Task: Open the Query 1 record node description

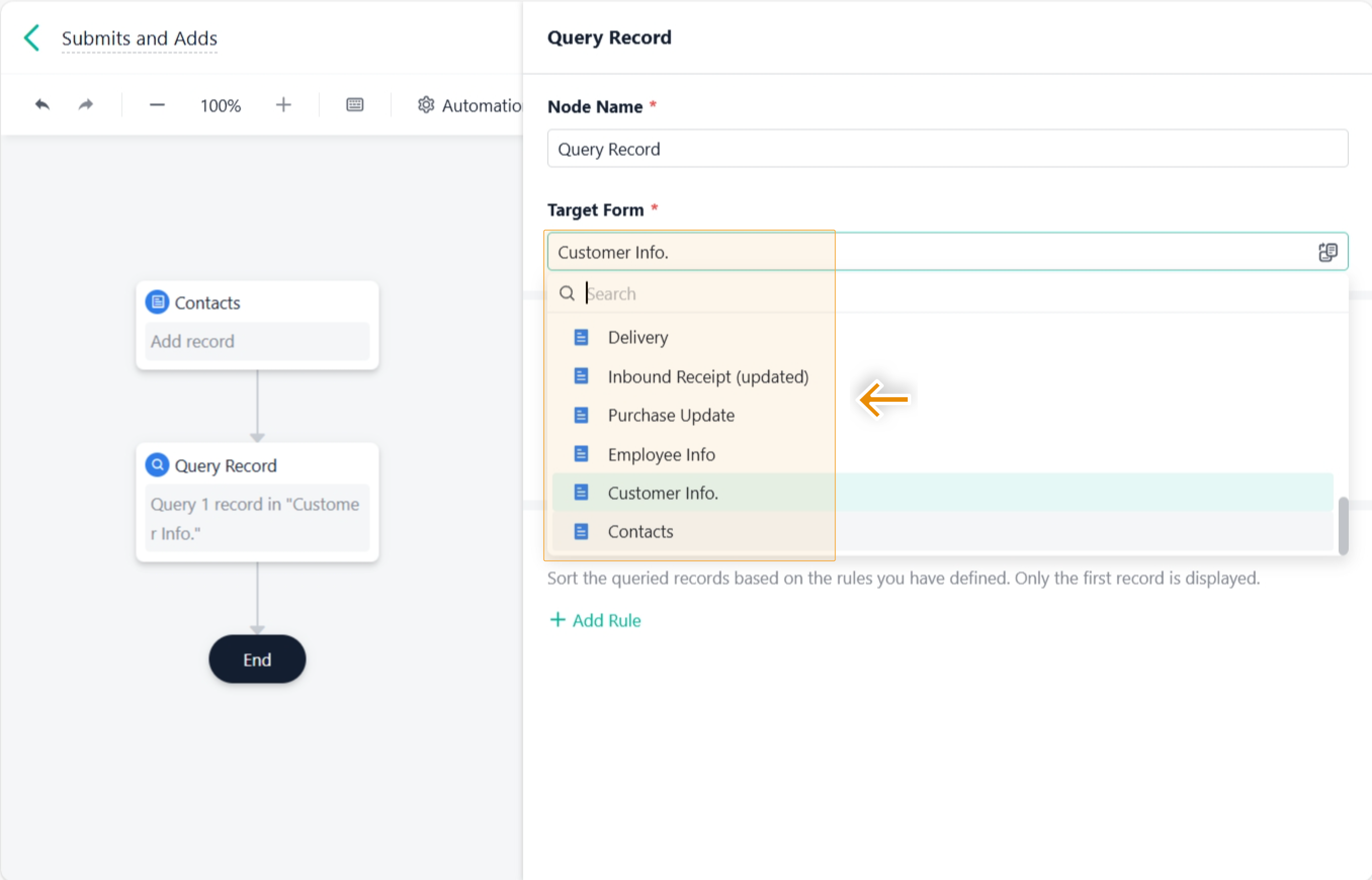Action: tap(257, 518)
